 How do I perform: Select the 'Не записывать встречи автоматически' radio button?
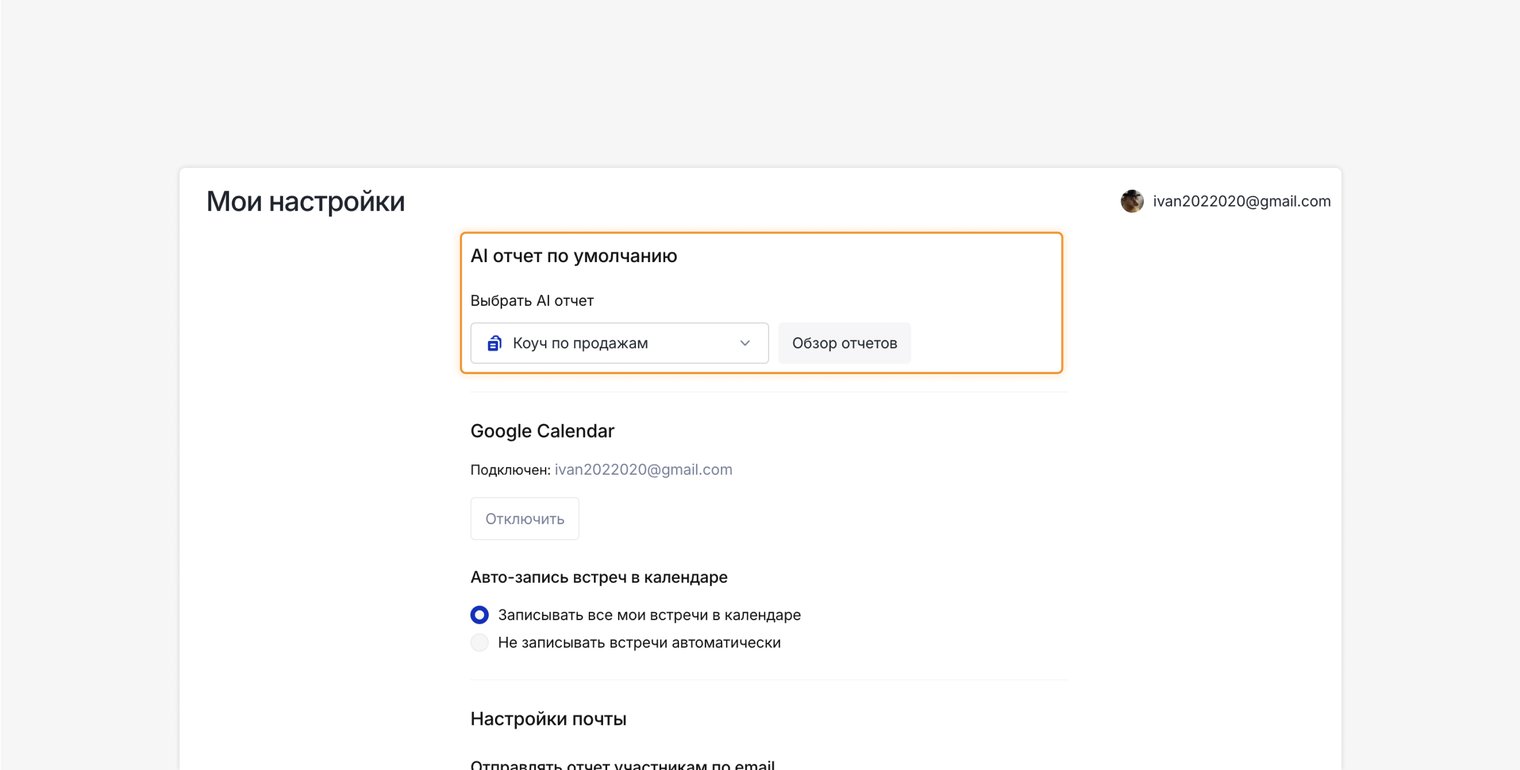click(480, 642)
